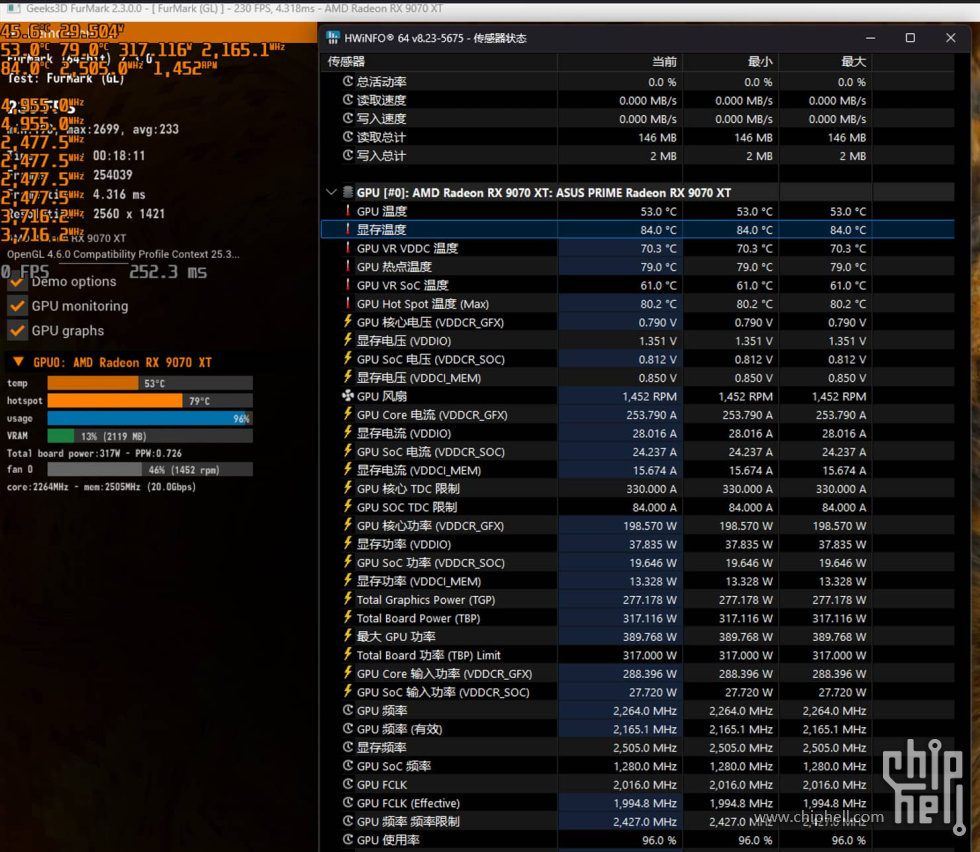980x852 pixels.
Task: Select the 显存电压 (VDDCI_MEM) row
Action: [x=638, y=378]
